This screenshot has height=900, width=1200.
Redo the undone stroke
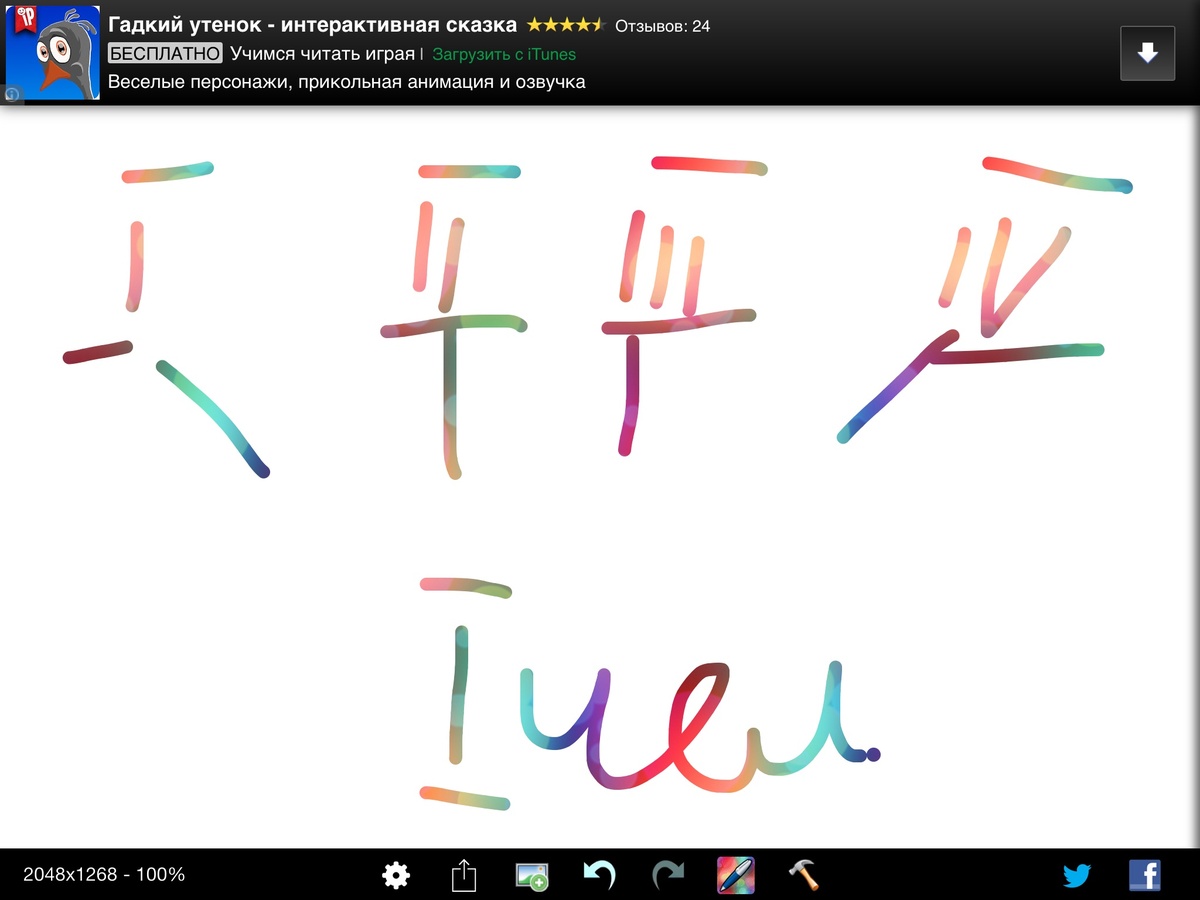[x=667, y=876]
